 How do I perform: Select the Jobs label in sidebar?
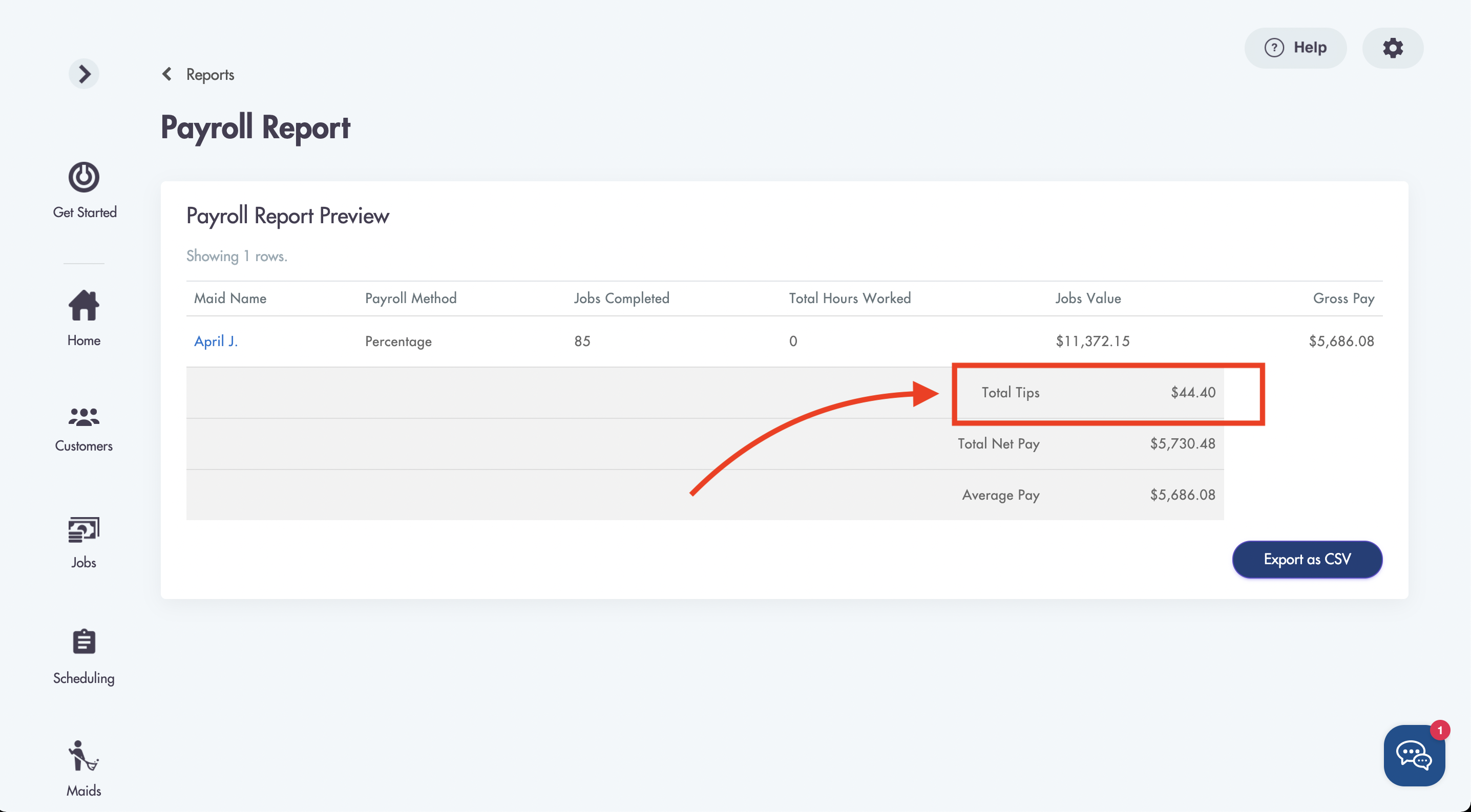[x=84, y=563]
